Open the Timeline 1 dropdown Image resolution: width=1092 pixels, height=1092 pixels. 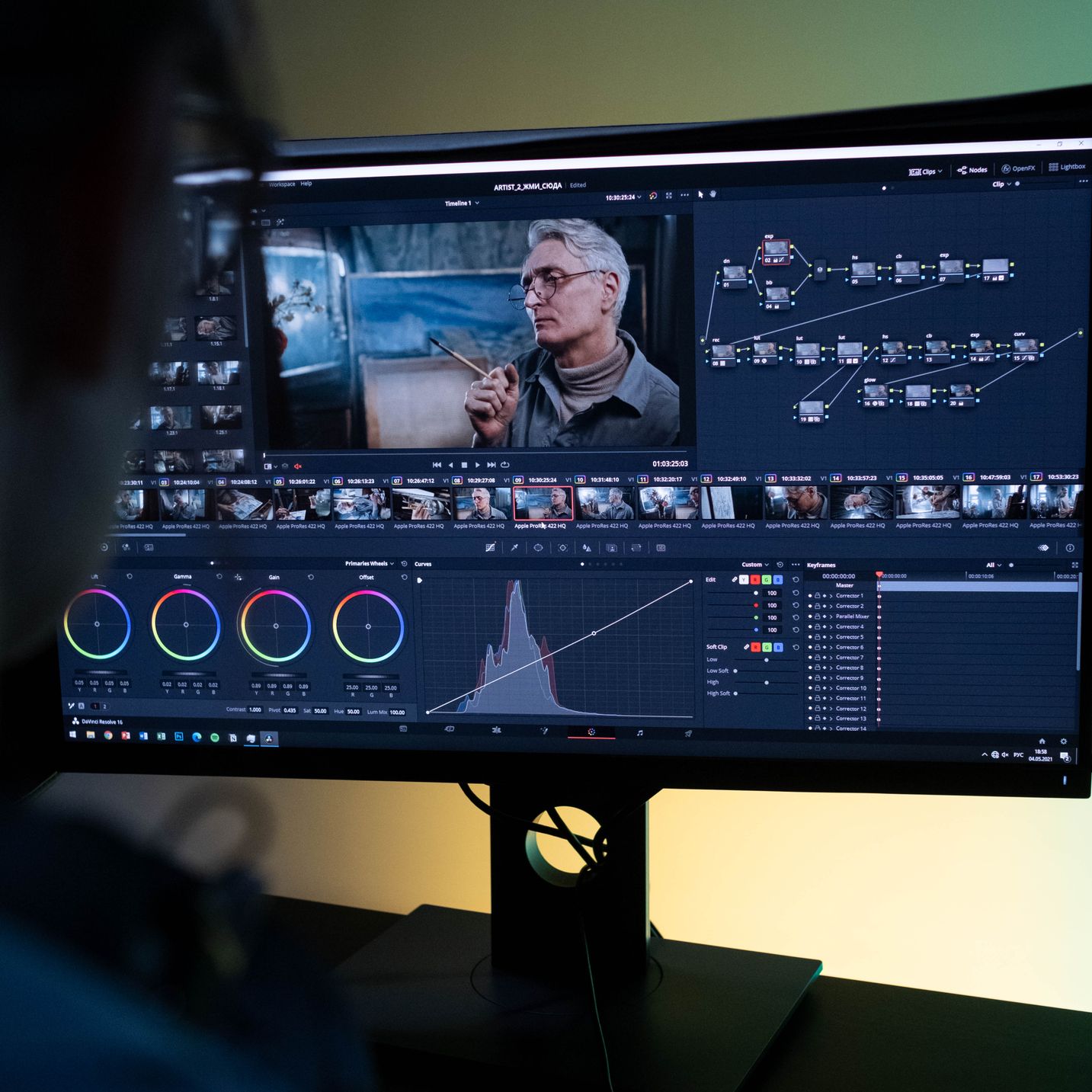pos(463,203)
